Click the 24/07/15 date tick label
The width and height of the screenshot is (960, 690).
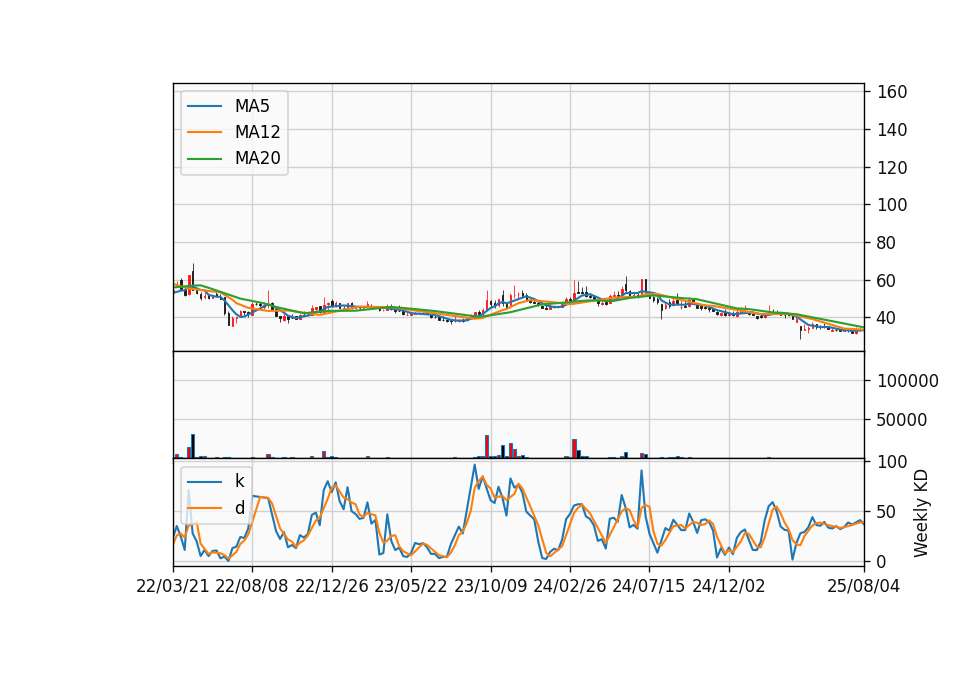(648, 587)
